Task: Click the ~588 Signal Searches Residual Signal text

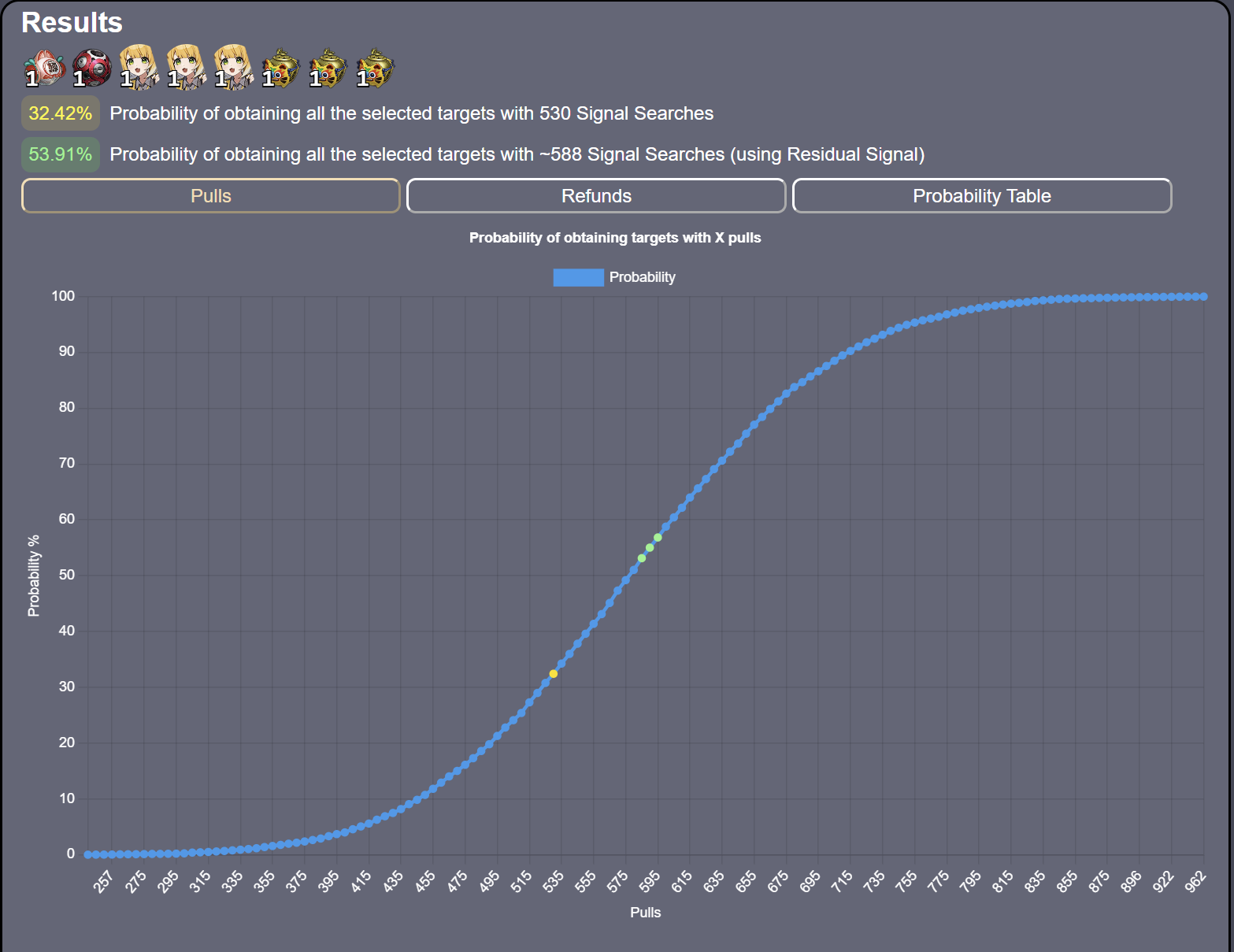Action: click(x=517, y=154)
